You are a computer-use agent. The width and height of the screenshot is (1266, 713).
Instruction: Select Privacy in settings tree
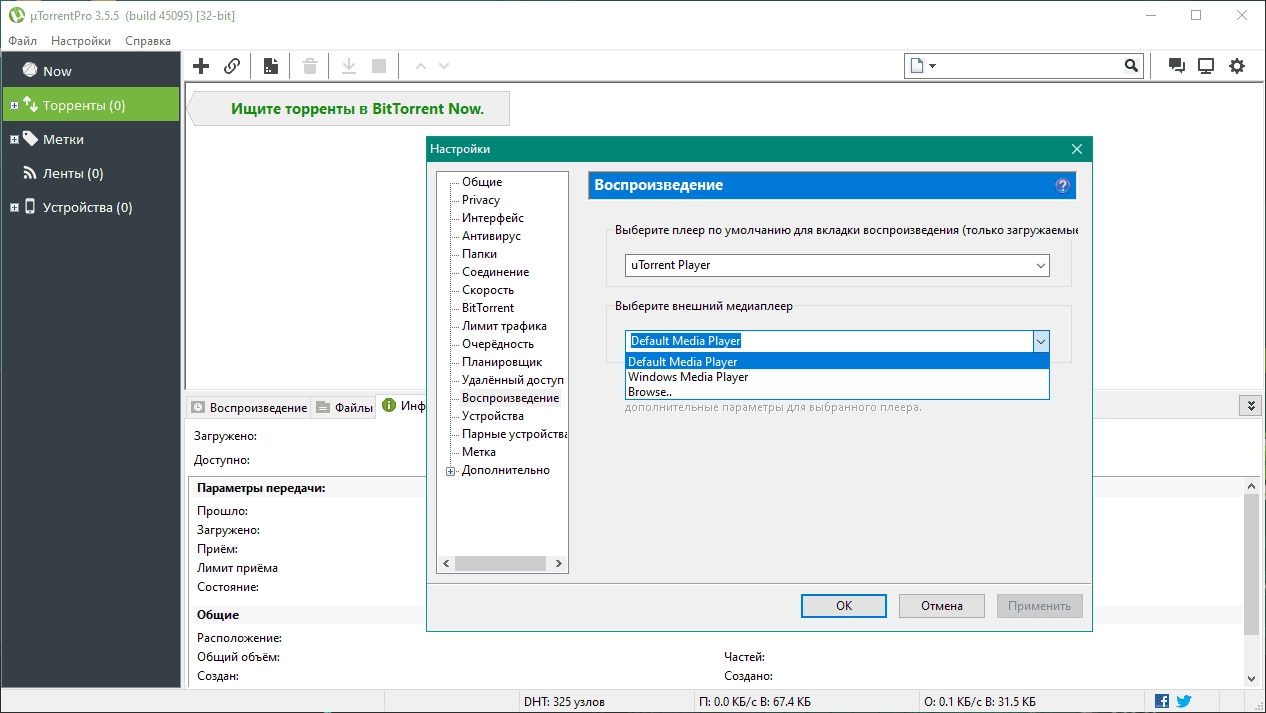tap(481, 200)
